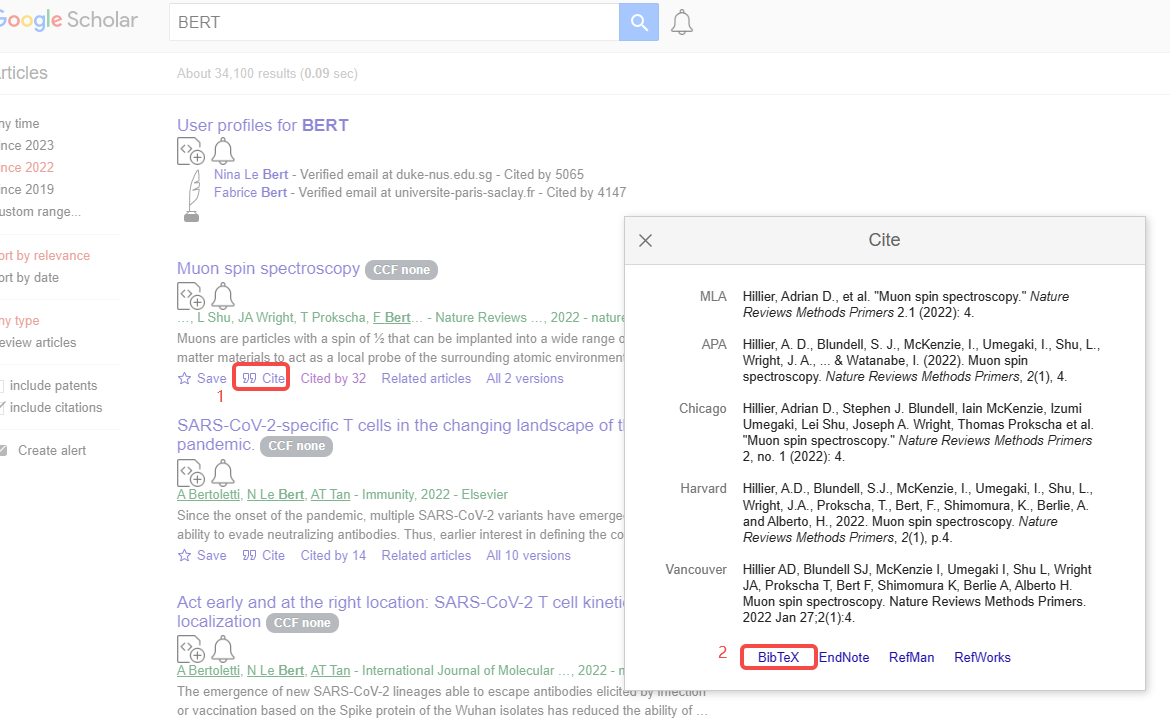Open Muon spin spectroscopy article title
Screen dimensions: 1170x719
click(268, 269)
